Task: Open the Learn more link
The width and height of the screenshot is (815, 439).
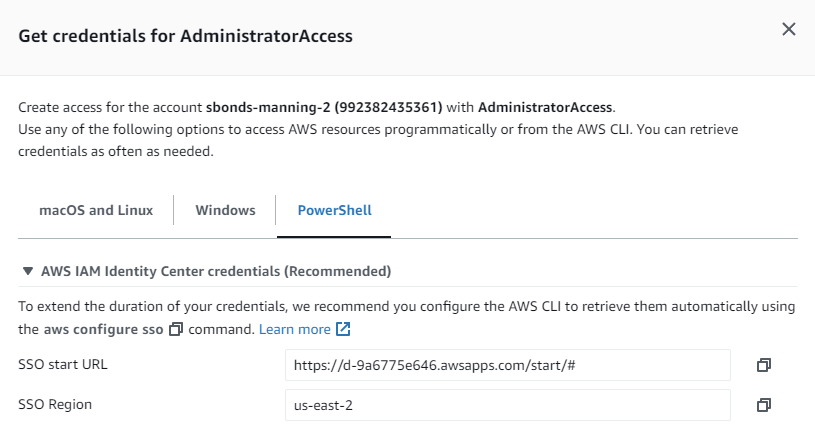Action: 295,329
